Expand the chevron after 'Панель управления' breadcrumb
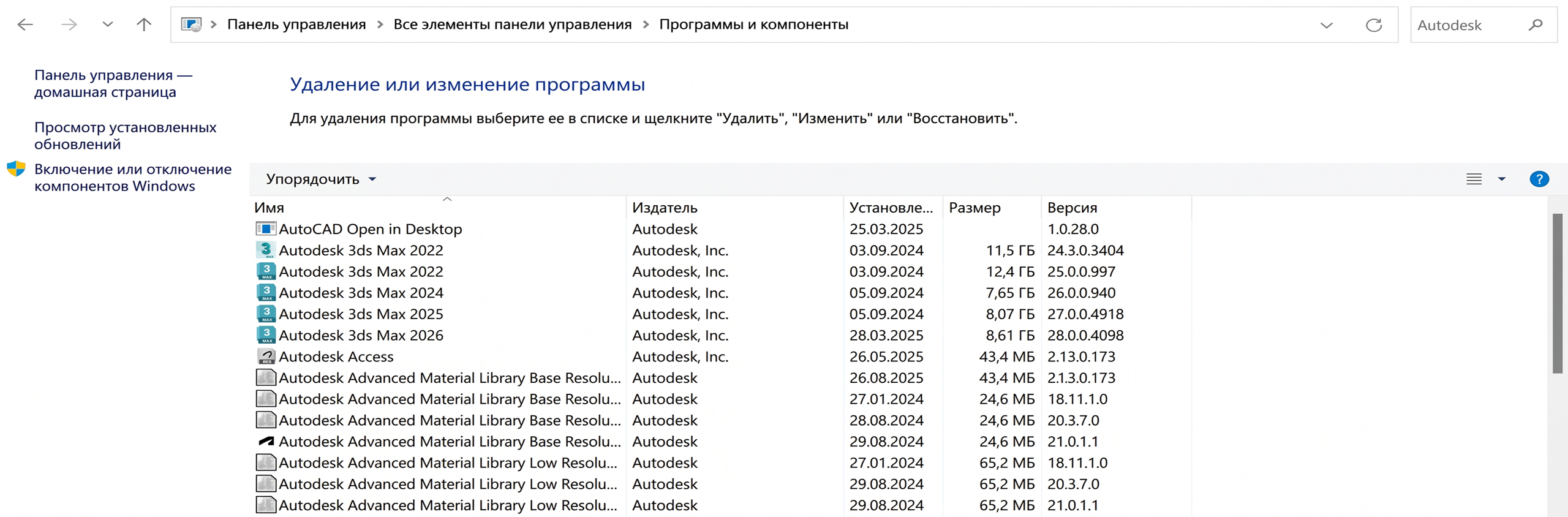 (380, 25)
